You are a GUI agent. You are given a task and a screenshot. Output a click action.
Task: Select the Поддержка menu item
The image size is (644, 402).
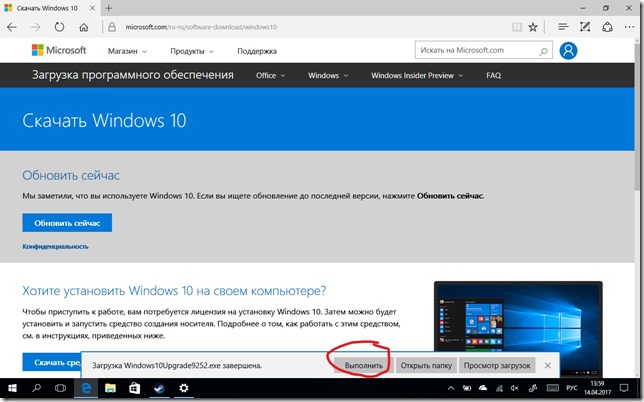click(257, 50)
